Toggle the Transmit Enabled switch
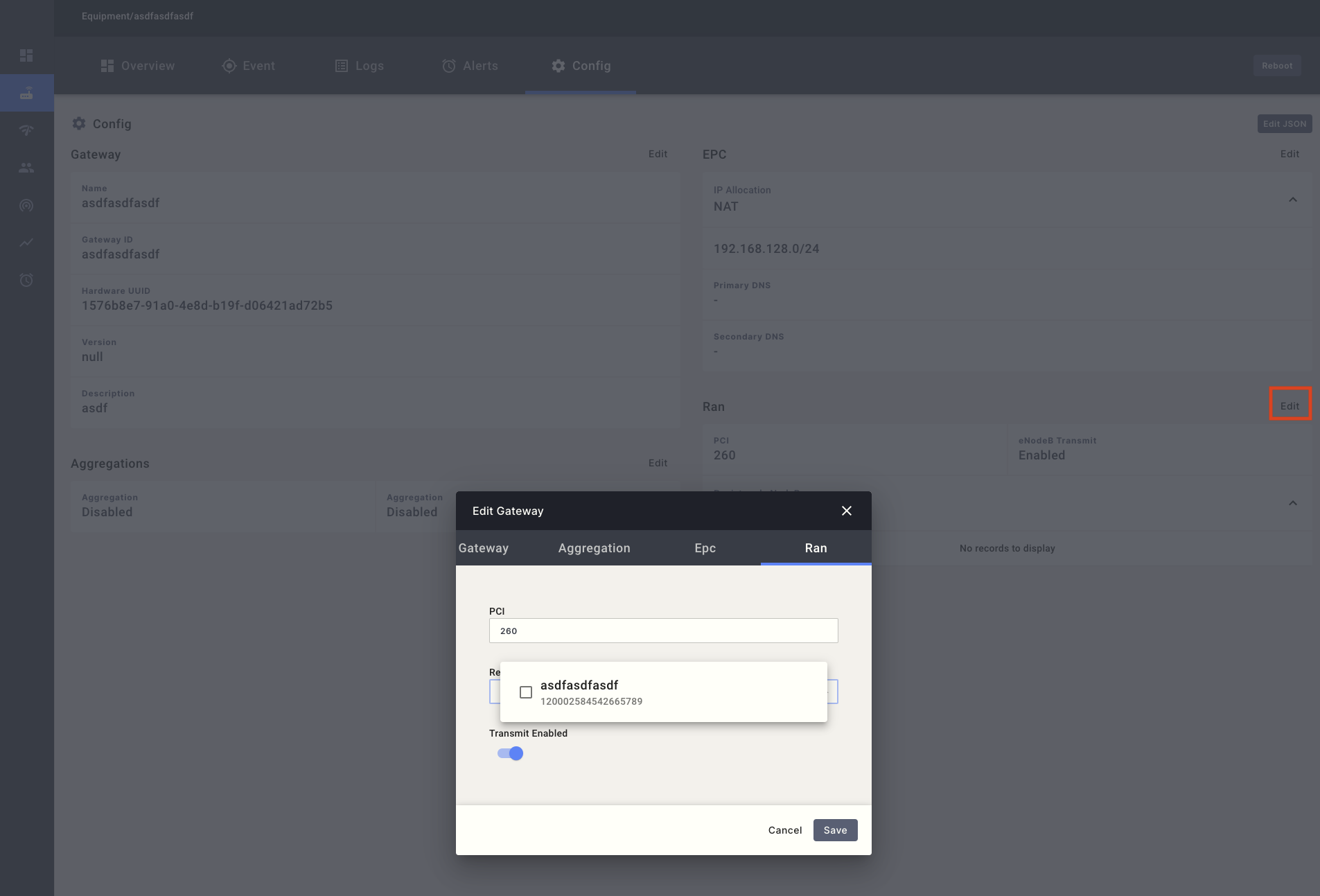1320x896 pixels. 510,753
